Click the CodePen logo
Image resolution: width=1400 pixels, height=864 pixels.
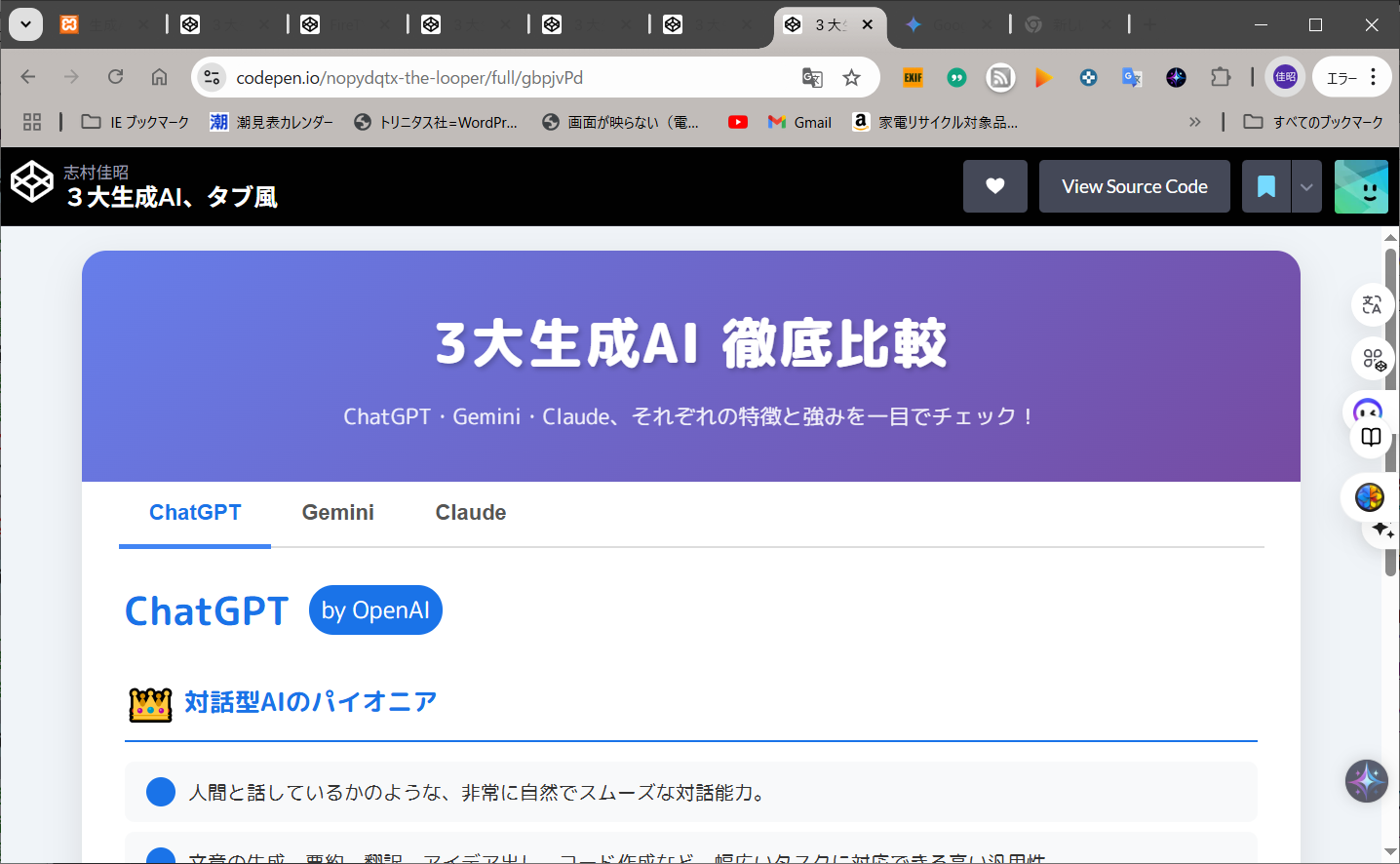(31, 181)
